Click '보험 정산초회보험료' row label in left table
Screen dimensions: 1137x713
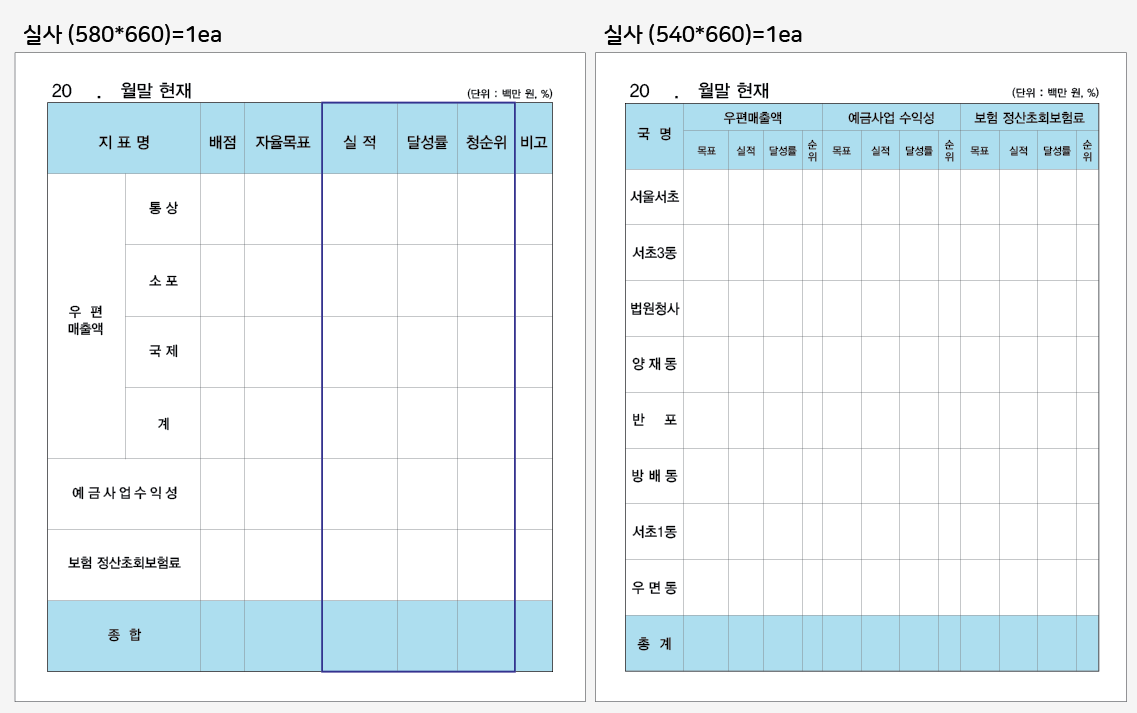click(x=124, y=563)
